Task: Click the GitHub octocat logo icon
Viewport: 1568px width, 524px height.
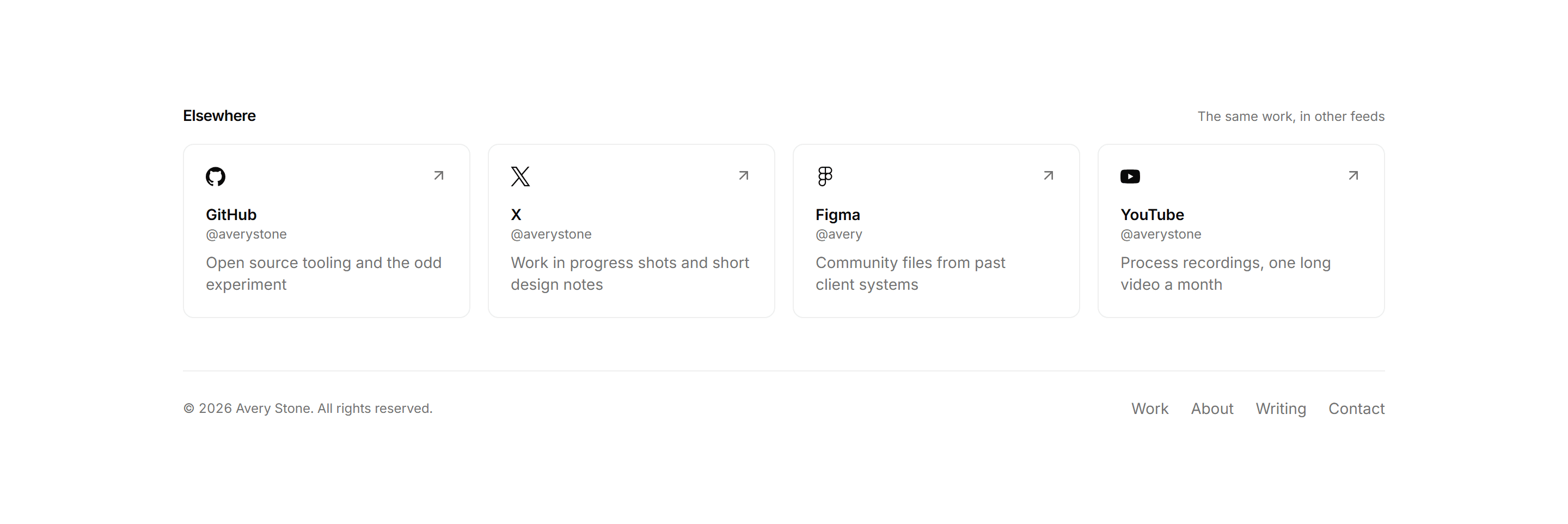Action: [x=216, y=176]
